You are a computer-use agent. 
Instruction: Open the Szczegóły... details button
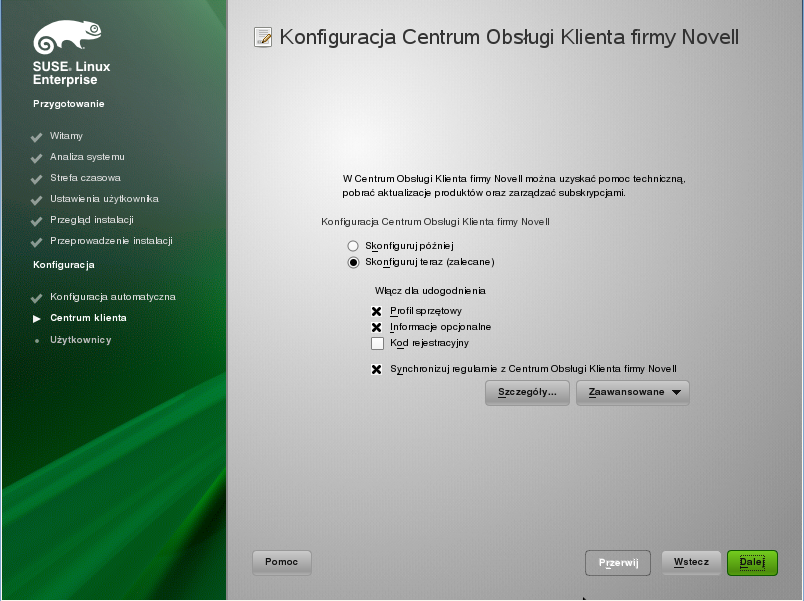click(527, 393)
